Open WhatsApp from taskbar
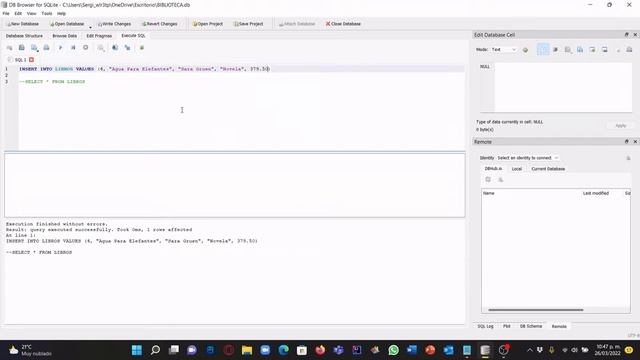This screenshot has height=360, width=640. point(393,350)
